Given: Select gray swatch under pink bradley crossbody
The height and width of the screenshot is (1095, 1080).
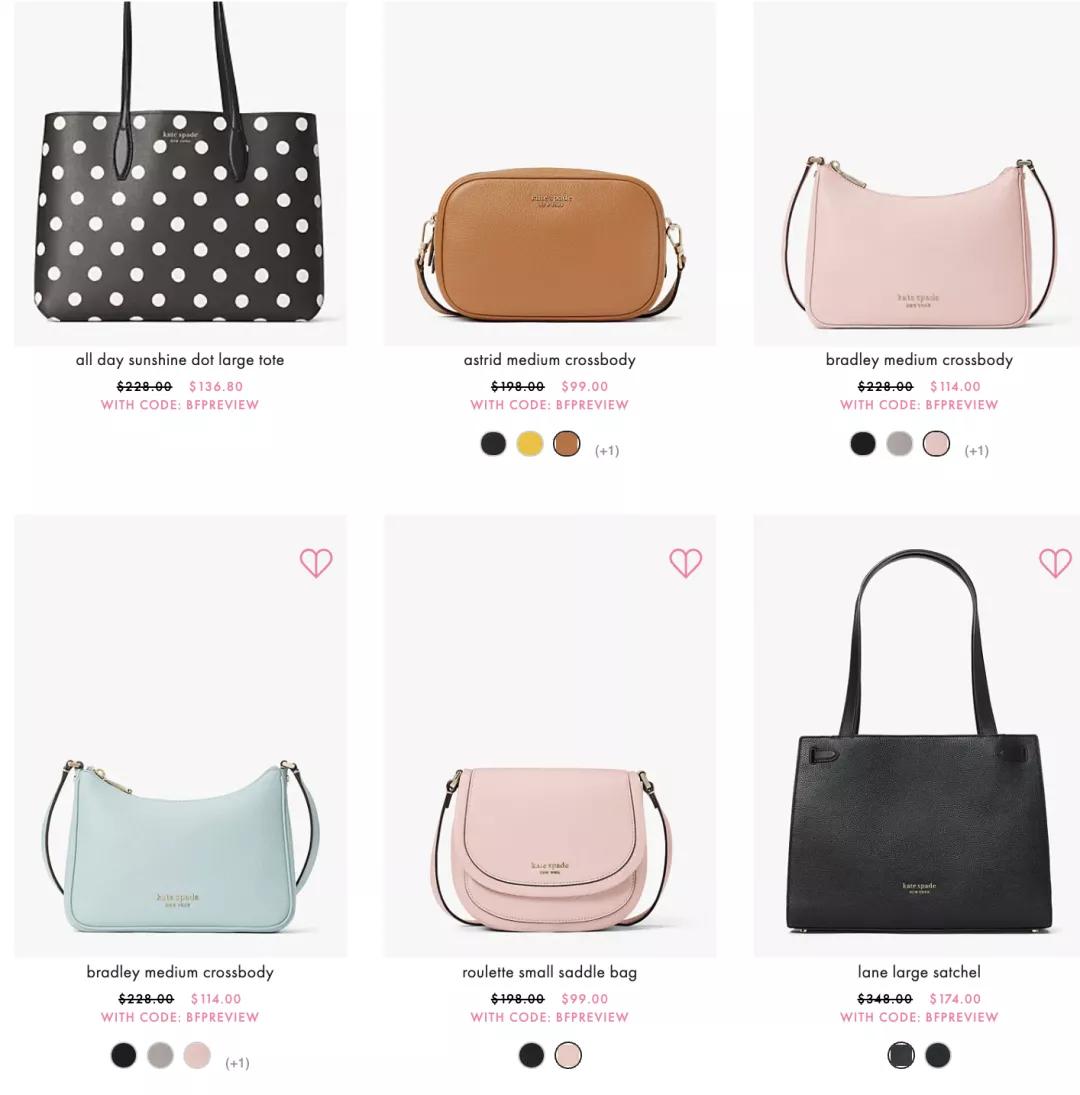Looking at the screenshot, I should (899, 443).
